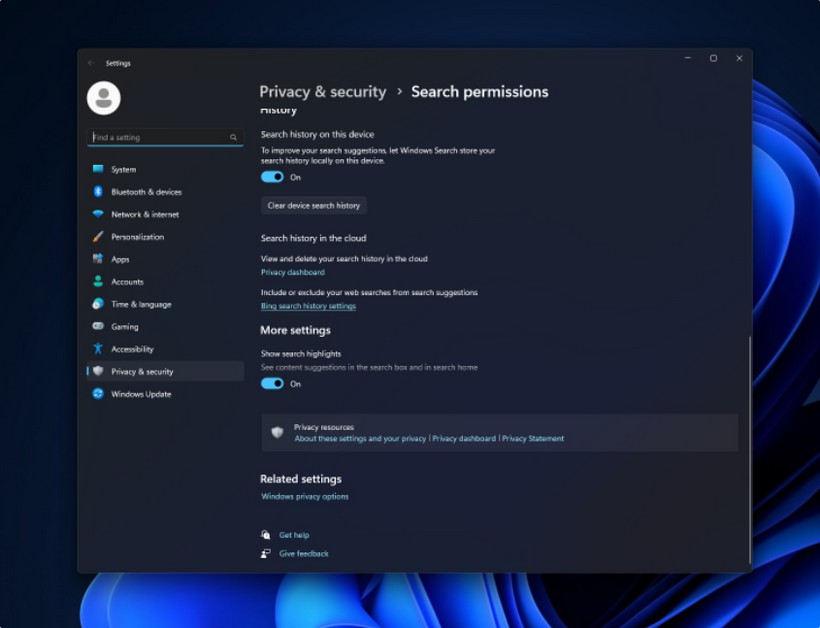Go to Accessibility settings page
Screen dimensions: 820x628
132,349
